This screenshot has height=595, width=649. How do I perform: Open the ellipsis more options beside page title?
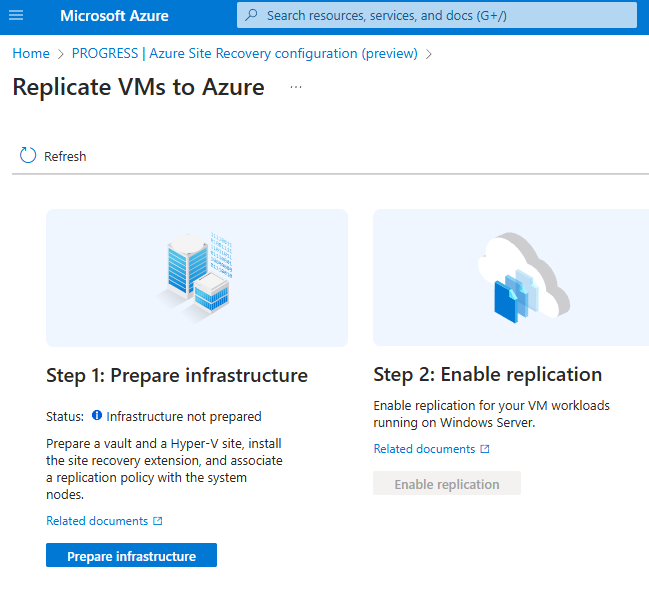coord(296,87)
